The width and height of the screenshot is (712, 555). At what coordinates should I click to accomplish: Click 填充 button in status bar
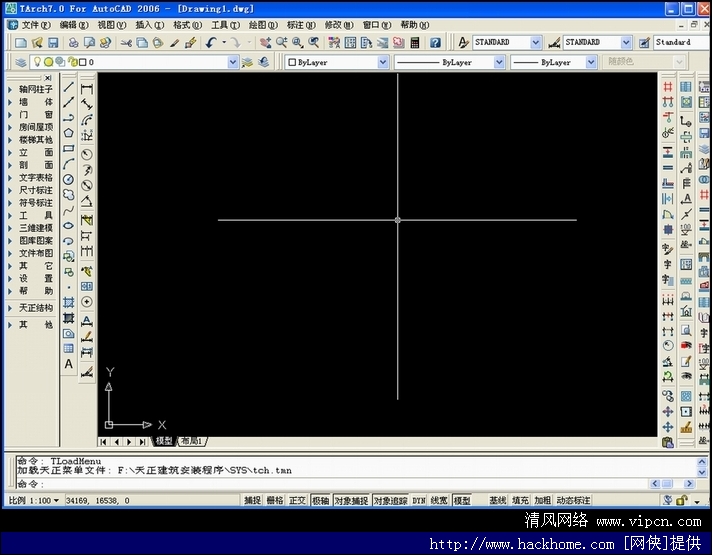(520, 500)
